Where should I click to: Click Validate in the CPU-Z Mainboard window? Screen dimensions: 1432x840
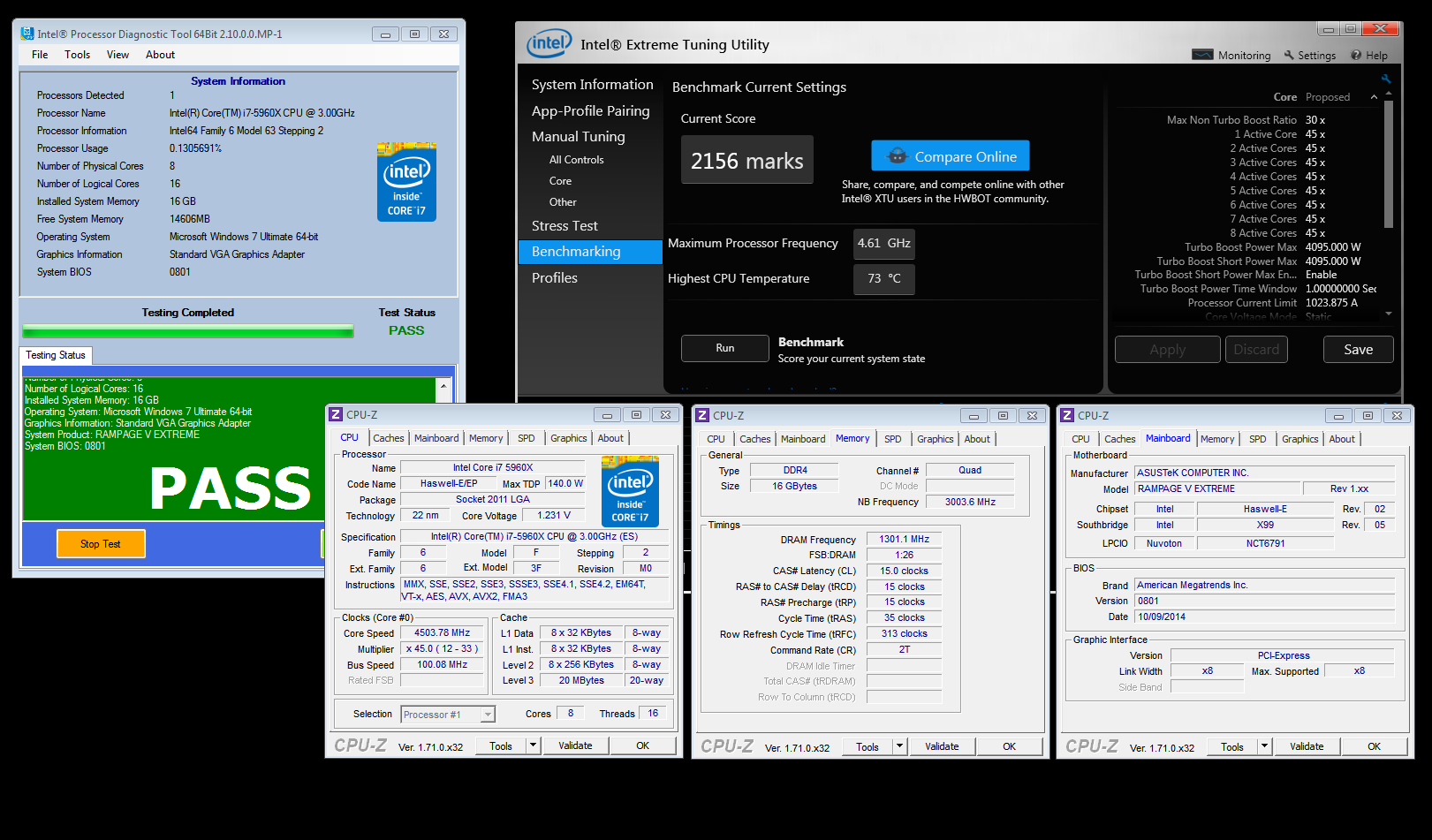coord(1307,746)
